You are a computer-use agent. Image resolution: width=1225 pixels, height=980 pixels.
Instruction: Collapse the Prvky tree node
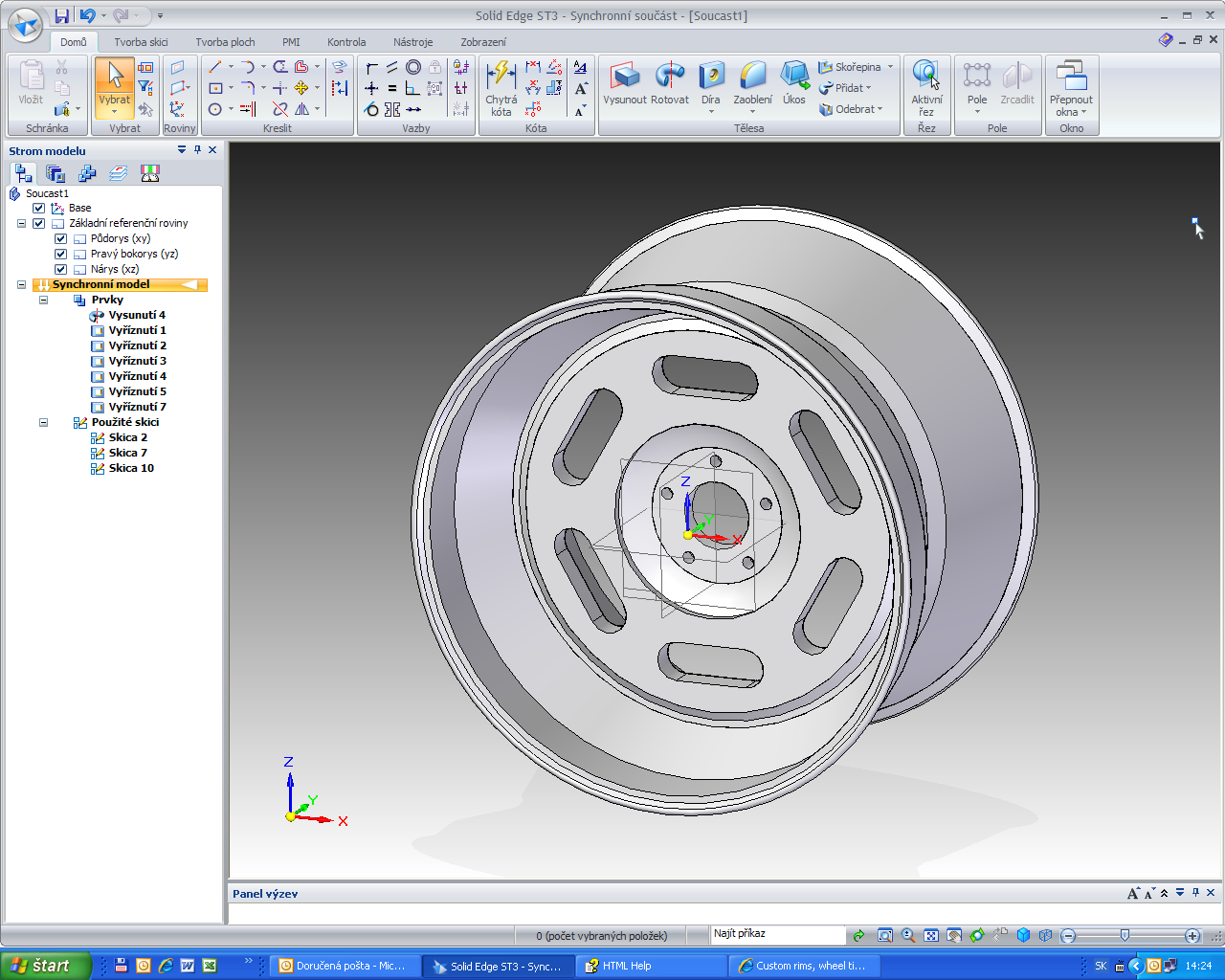click(x=43, y=300)
